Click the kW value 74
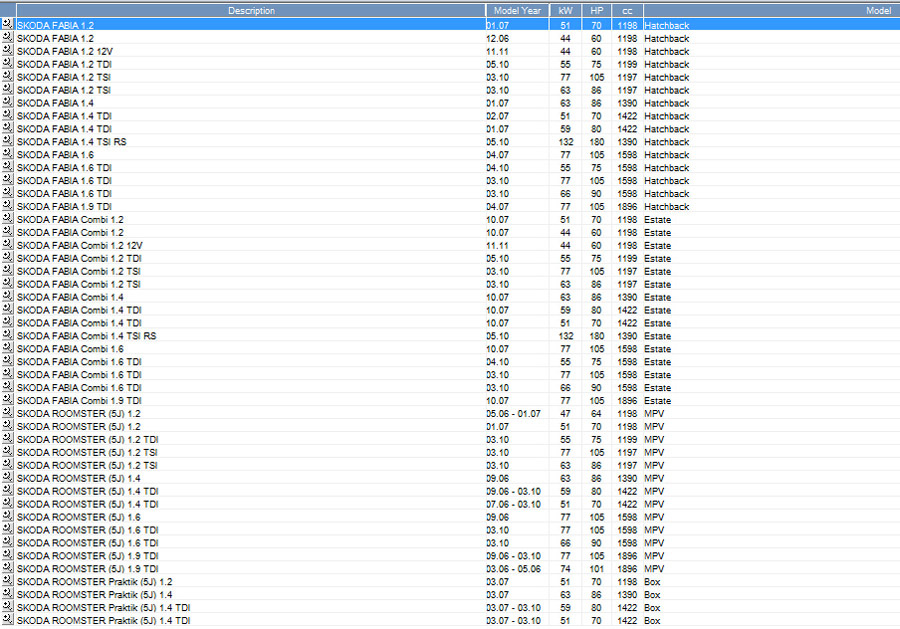The width and height of the screenshot is (900, 629). coord(565,569)
